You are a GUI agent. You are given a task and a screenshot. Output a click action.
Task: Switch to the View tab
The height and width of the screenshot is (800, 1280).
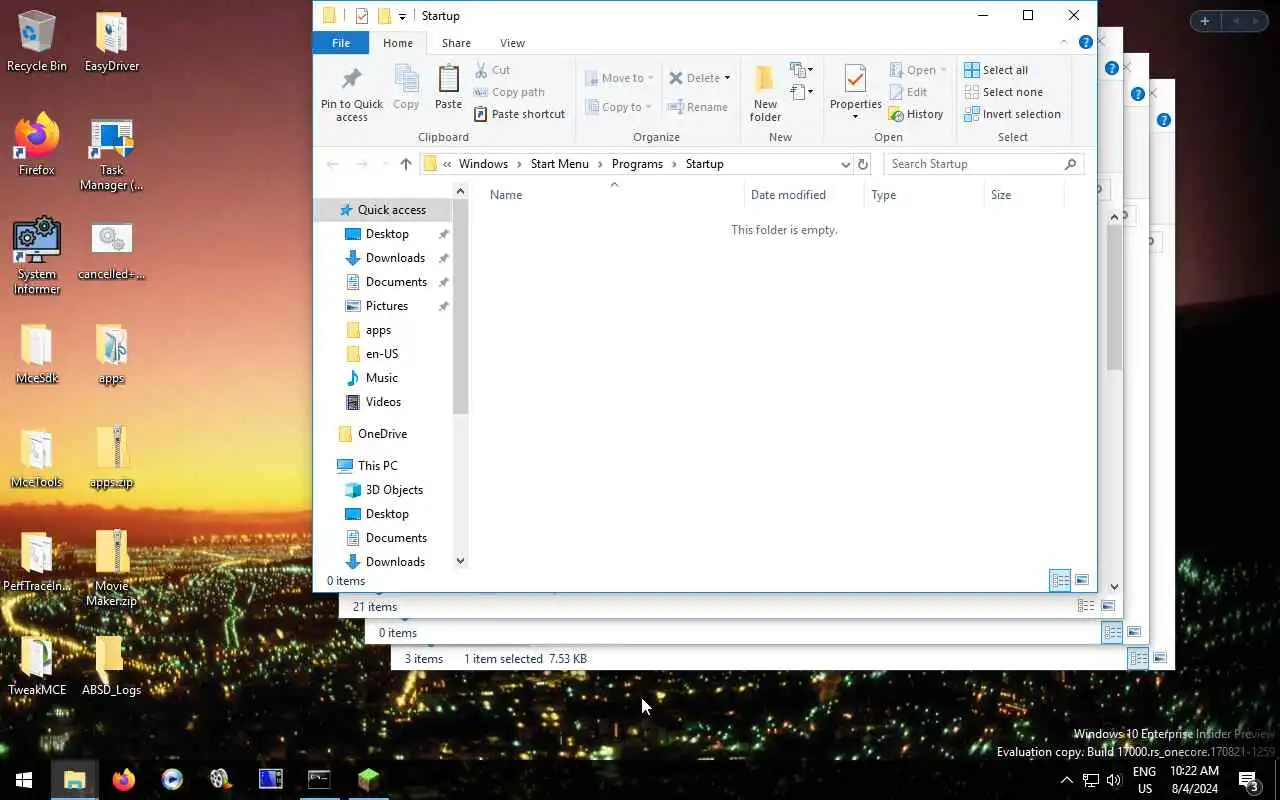coord(512,43)
